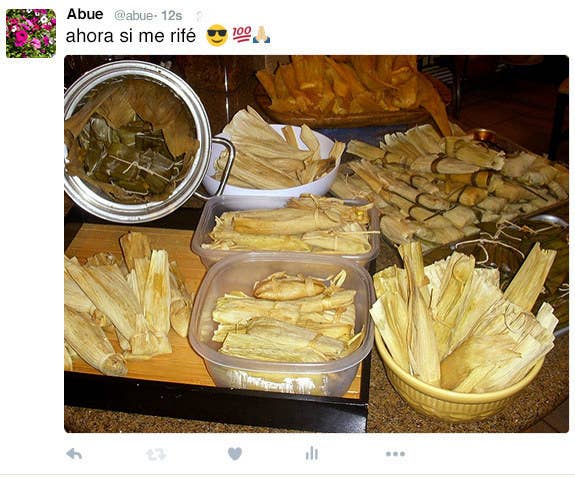The width and height of the screenshot is (575, 478).
Task: Select the tweet text 'ahora si me rifé'
Action: [131, 36]
